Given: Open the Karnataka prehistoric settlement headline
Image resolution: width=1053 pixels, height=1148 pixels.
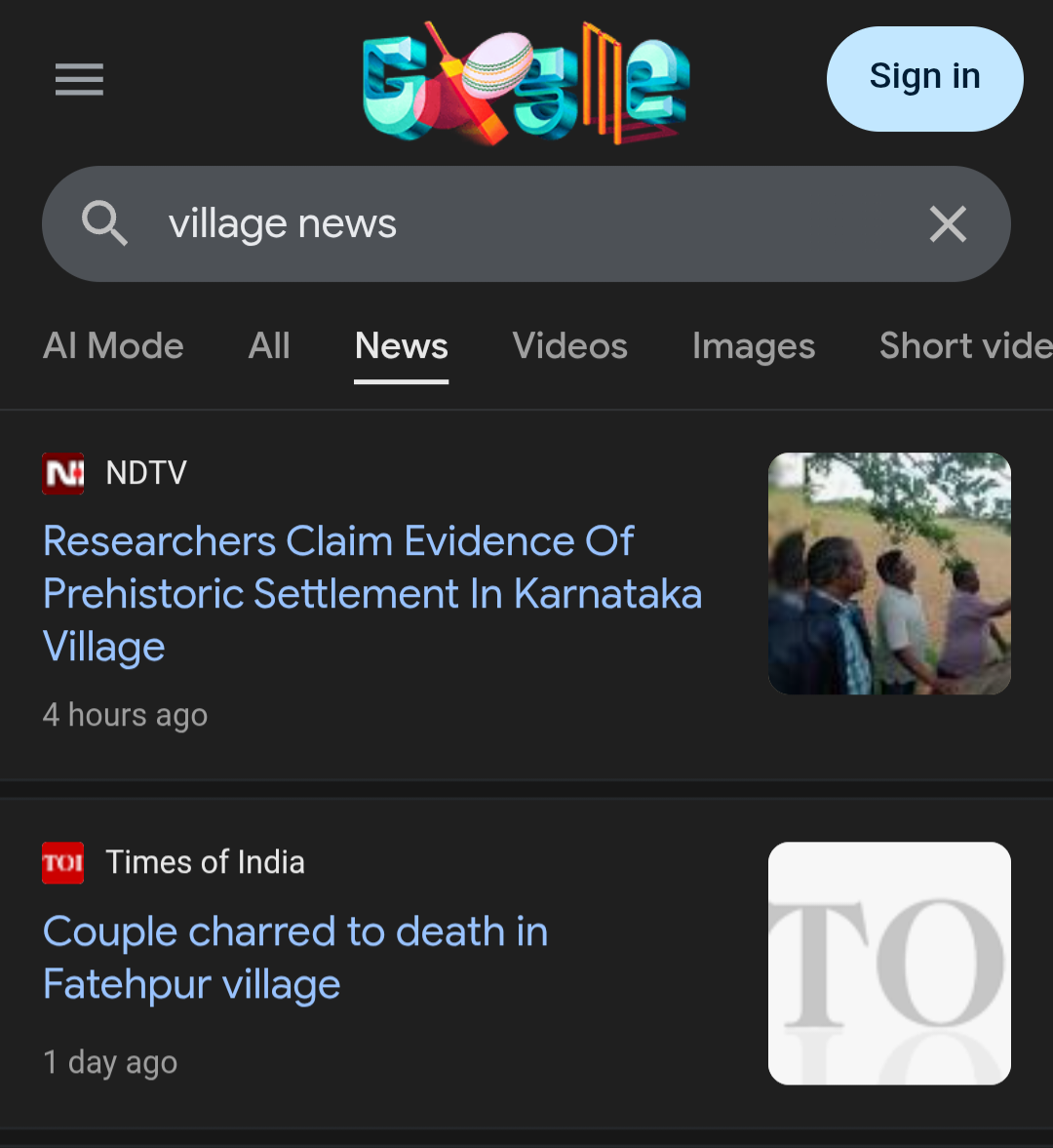Looking at the screenshot, I should 371,594.
